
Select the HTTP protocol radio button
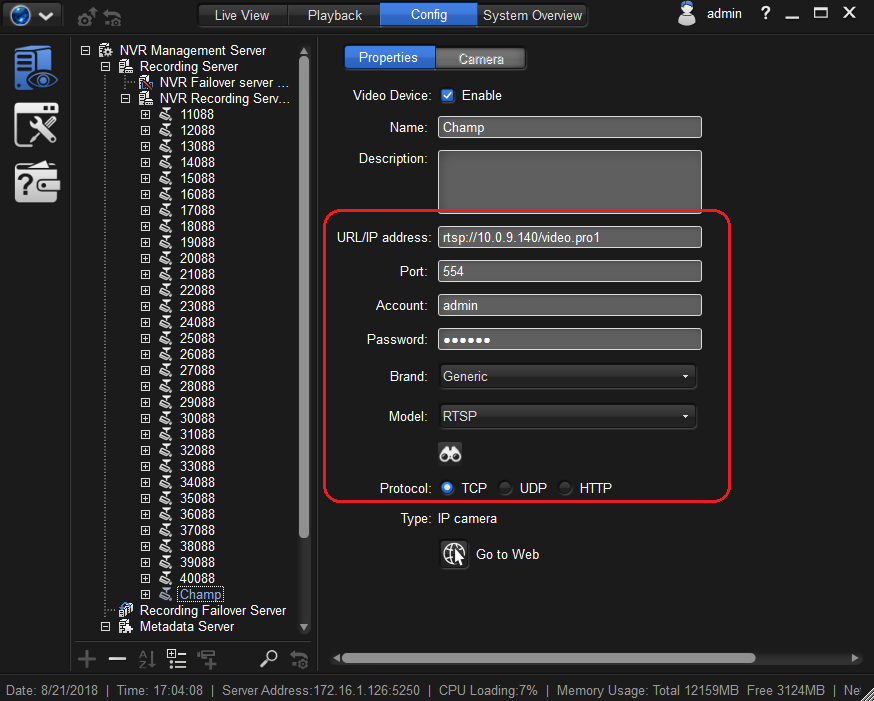(x=566, y=488)
